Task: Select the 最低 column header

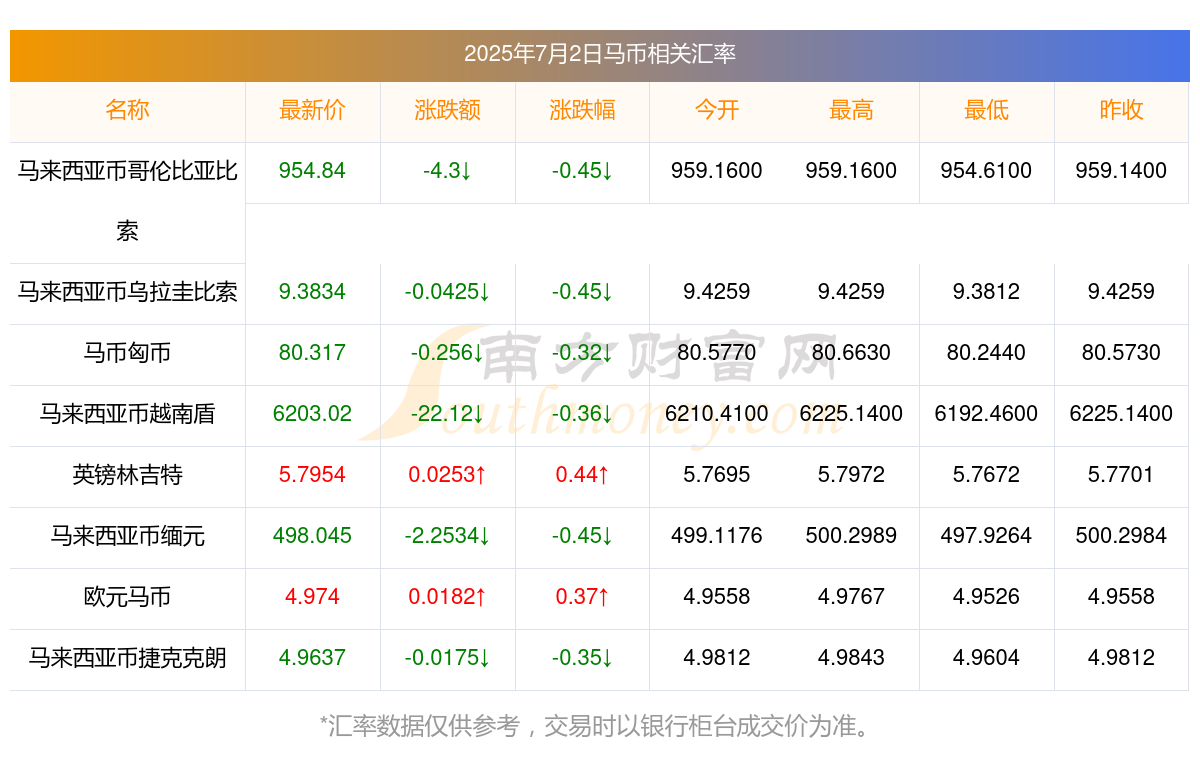Action: pyautogui.click(x=986, y=110)
